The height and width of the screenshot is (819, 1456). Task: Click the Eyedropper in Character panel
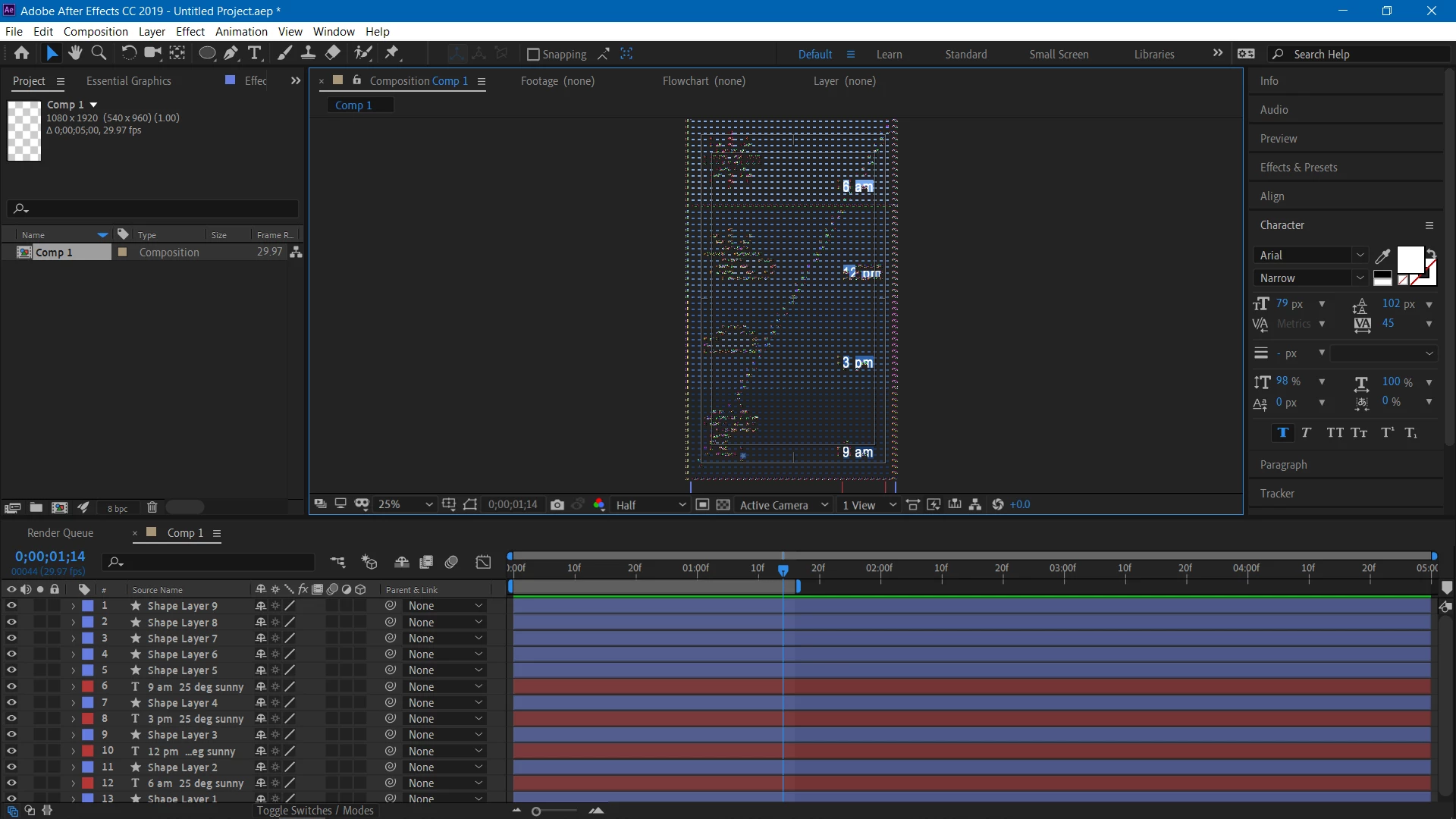point(1382,256)
